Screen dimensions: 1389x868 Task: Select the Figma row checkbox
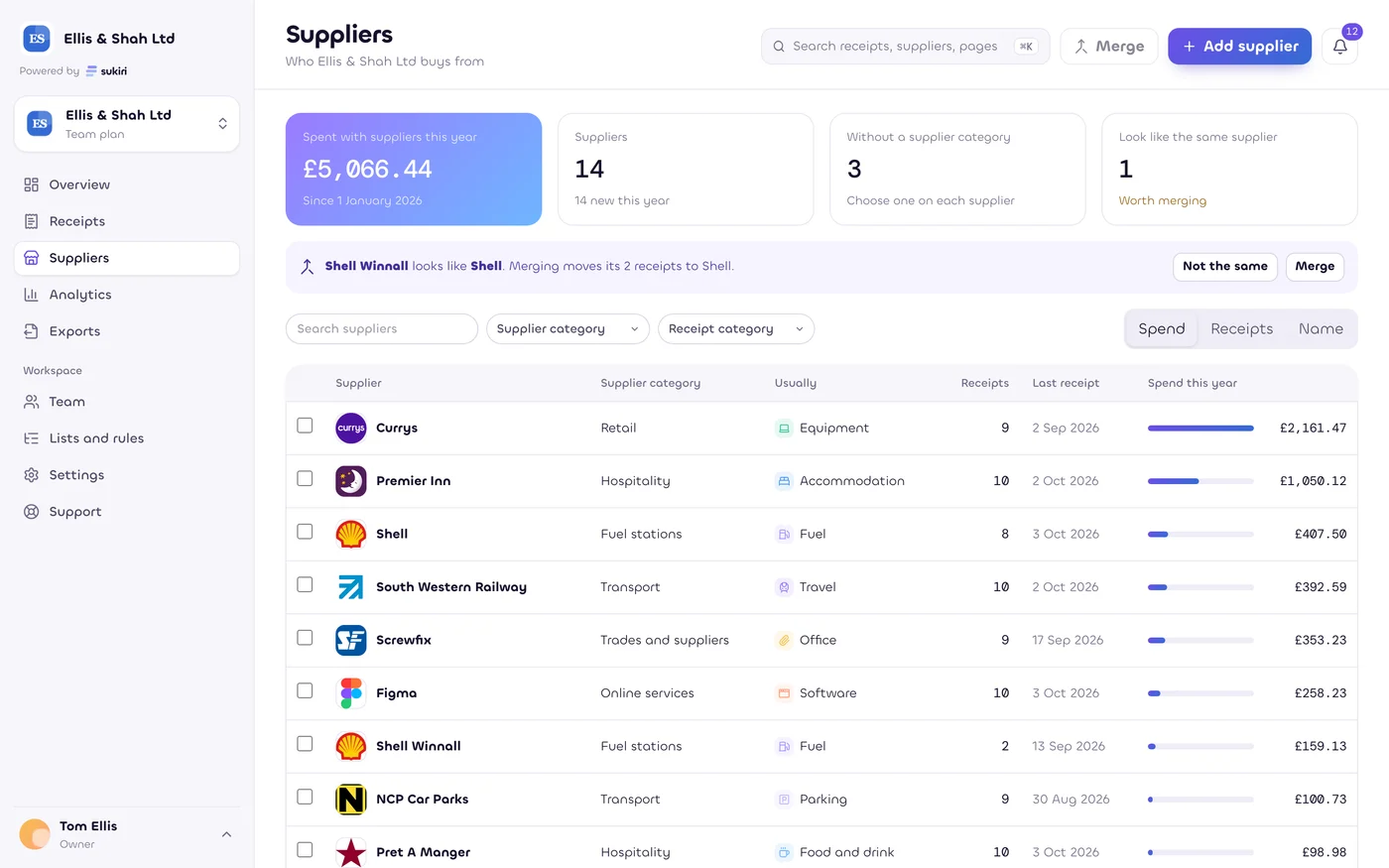305,690
